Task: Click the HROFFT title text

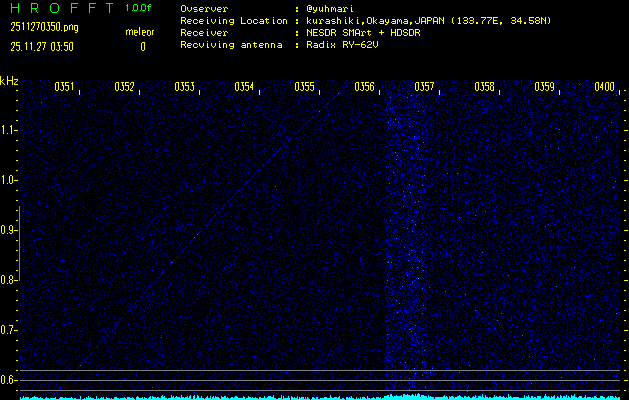Action: coord(62,8)
